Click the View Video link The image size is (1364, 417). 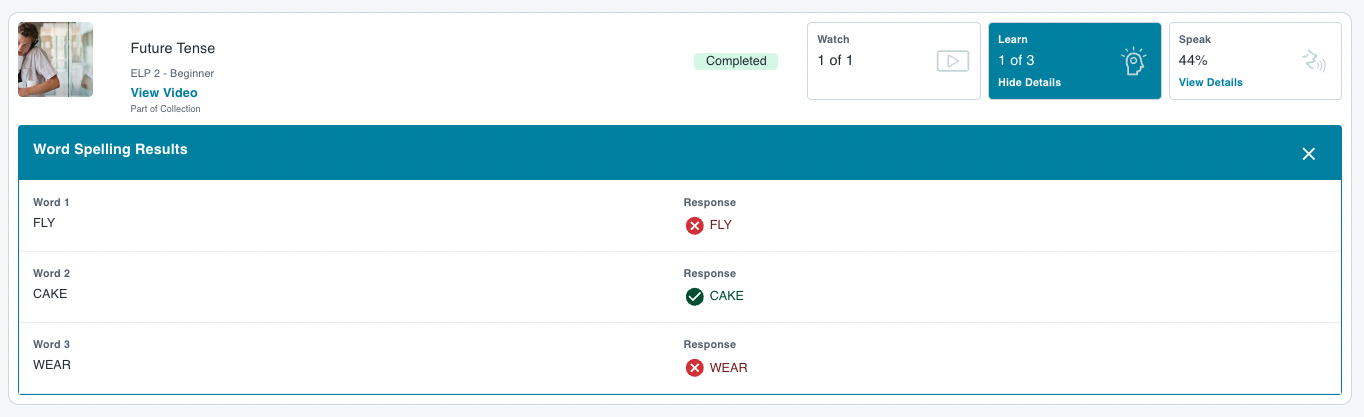click(x=164, y=93)
